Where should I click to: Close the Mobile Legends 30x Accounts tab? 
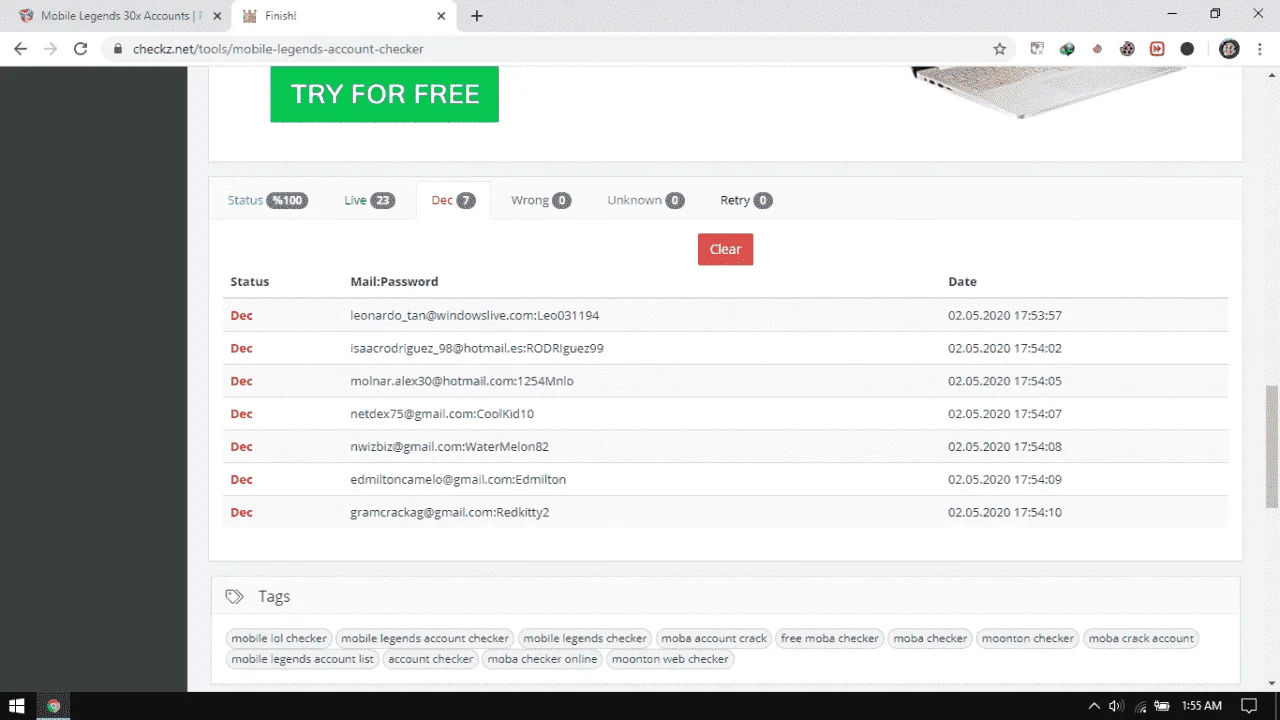point(217,16)
